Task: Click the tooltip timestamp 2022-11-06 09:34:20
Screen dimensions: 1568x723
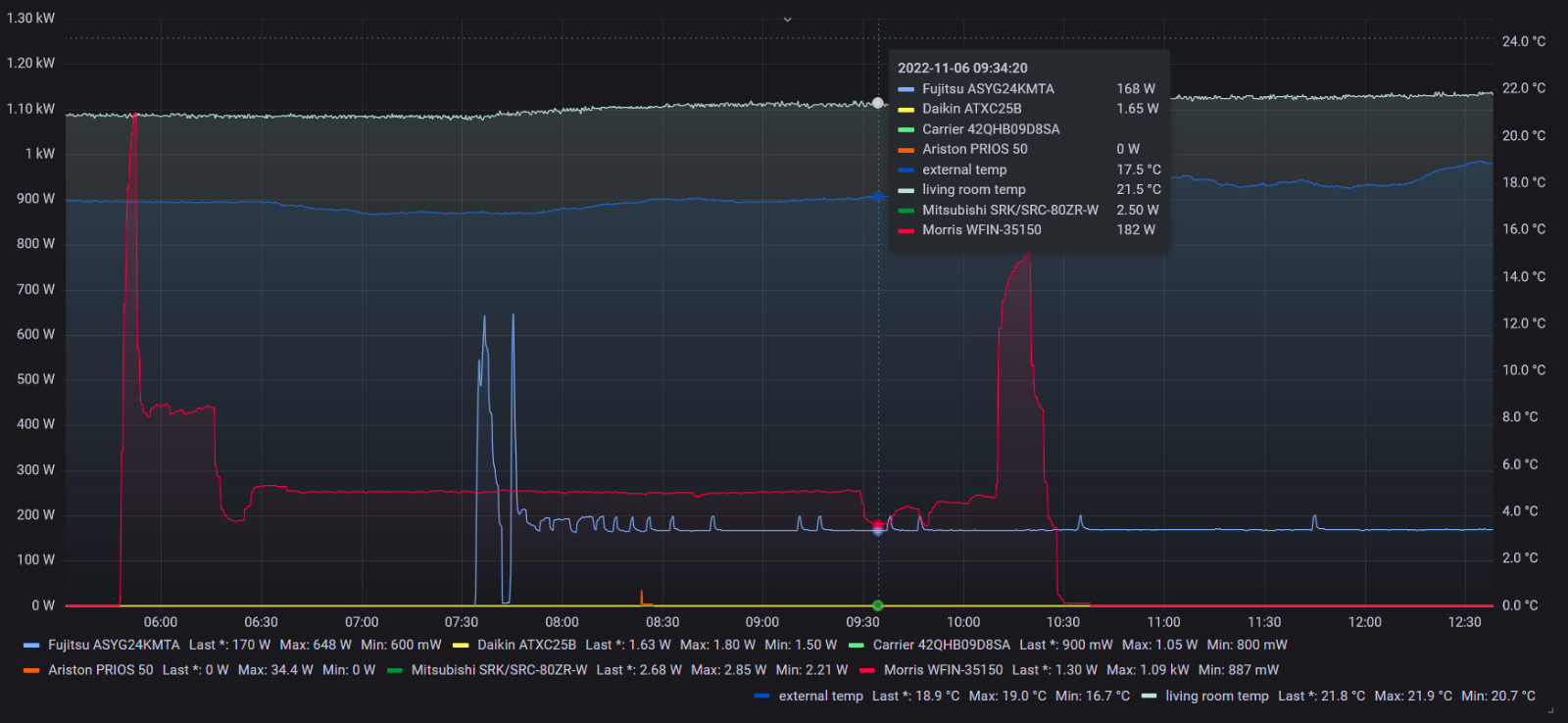Action: click(962, 68)
